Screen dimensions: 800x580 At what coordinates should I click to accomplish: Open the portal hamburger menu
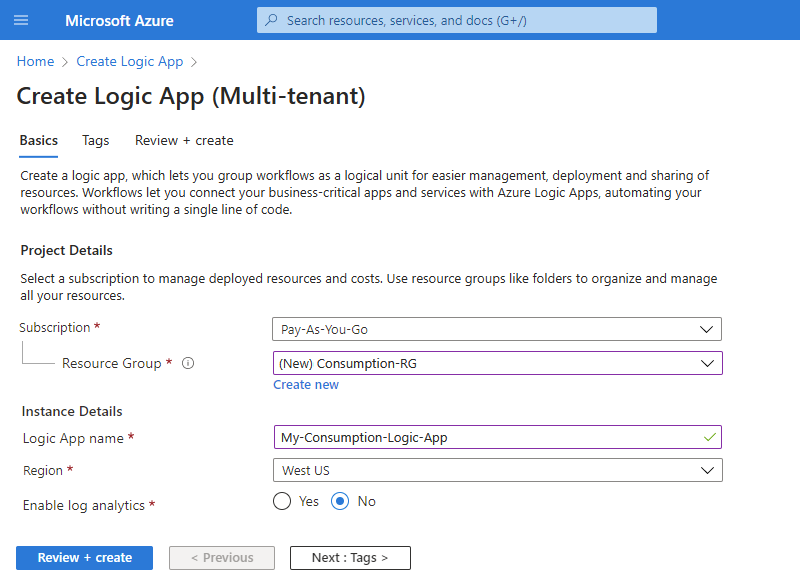point(21,20)
